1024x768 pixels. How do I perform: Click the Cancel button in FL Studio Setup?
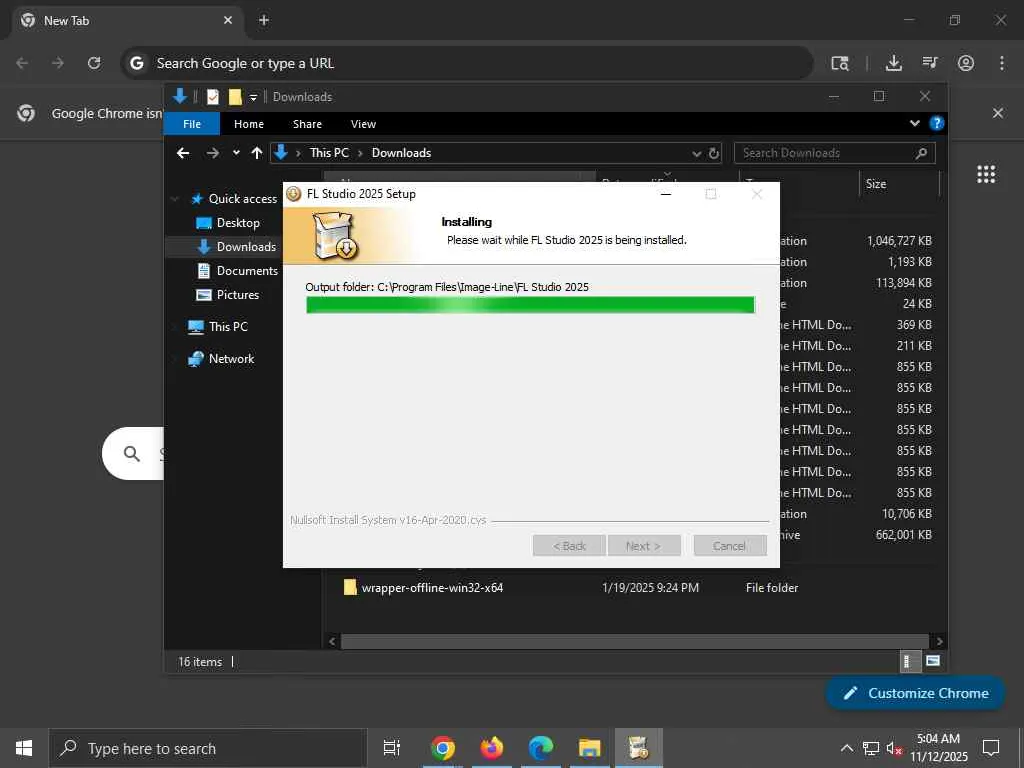pos(729,545)
